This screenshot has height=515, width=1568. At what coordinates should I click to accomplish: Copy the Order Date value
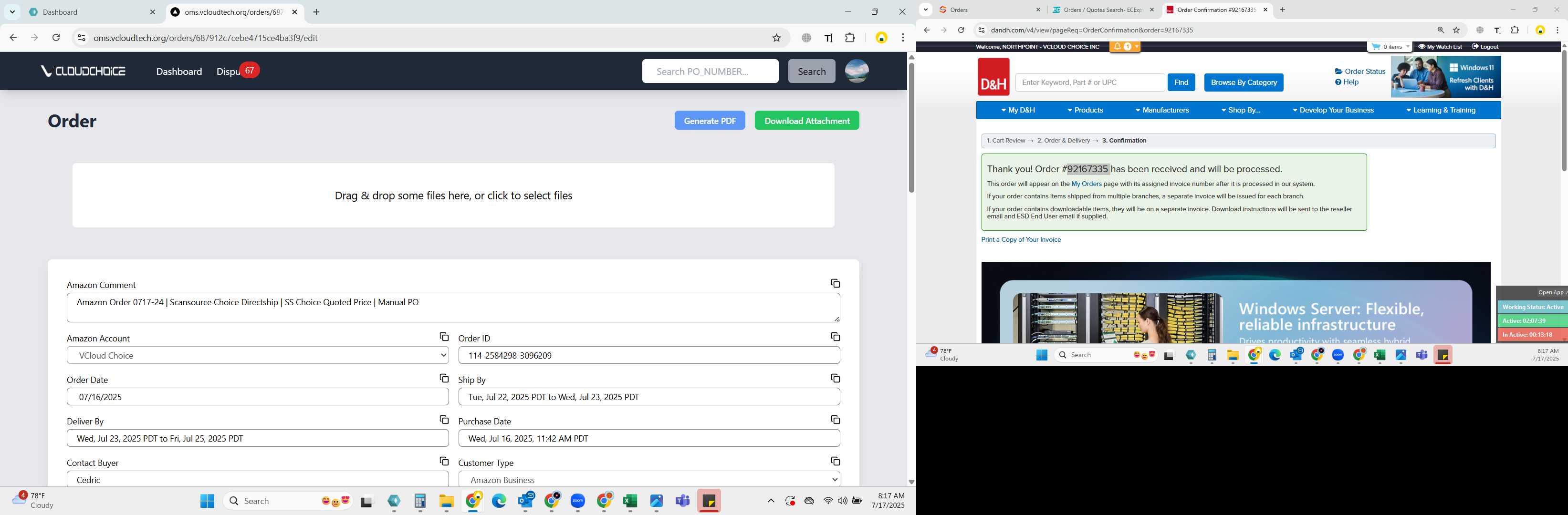pyautogui.click(x=444, y=378)
